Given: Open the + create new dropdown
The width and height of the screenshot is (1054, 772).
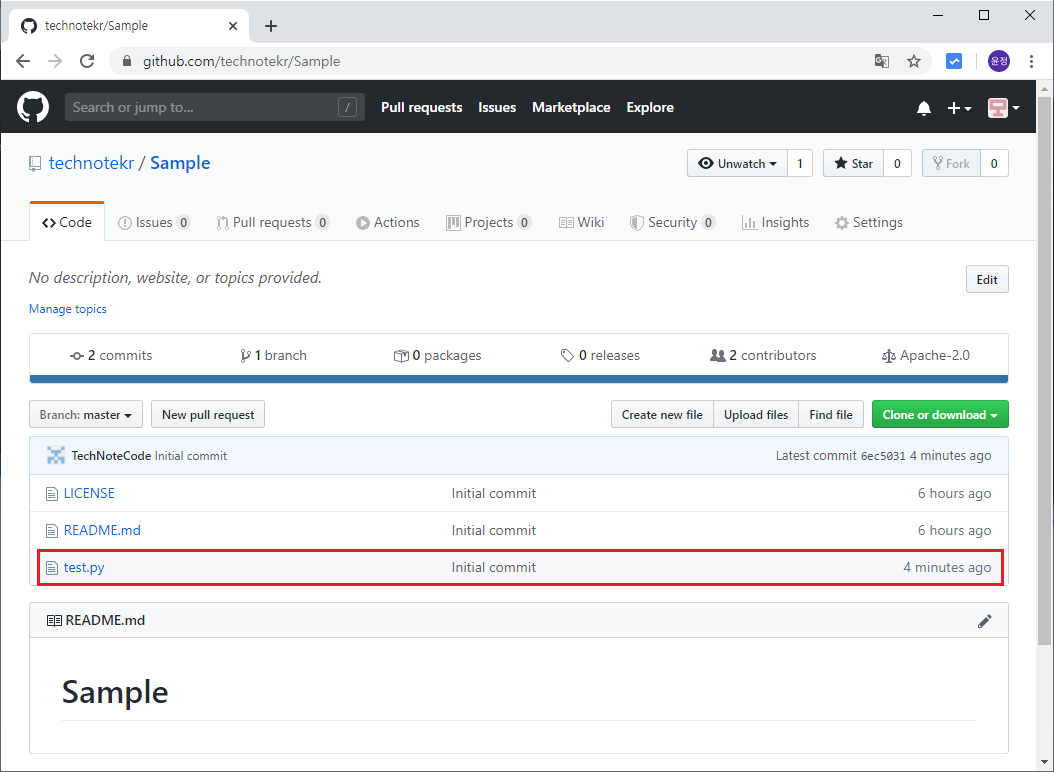Looking at the screenshot, I should pos(959,107).
